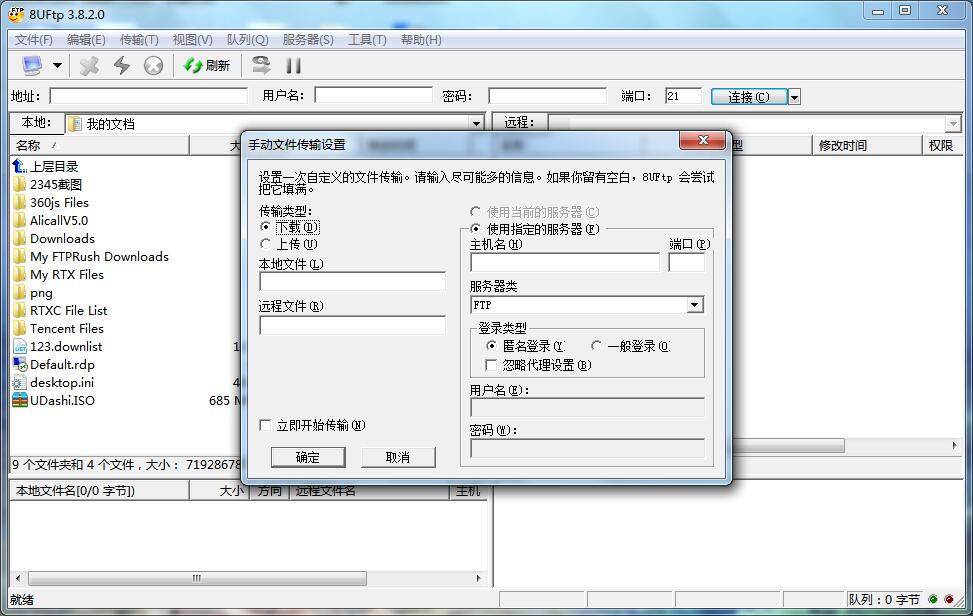Click the 本地文件 input field
Viewport: 973px width, 616px height.
(352, 282)
